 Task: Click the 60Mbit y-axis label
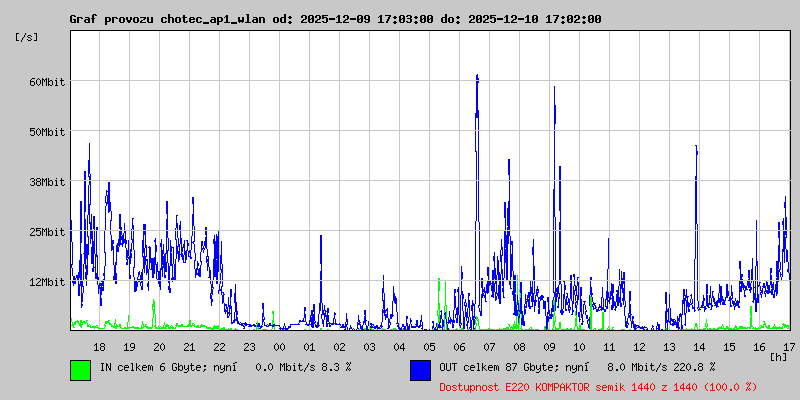(x=46, y=82)
